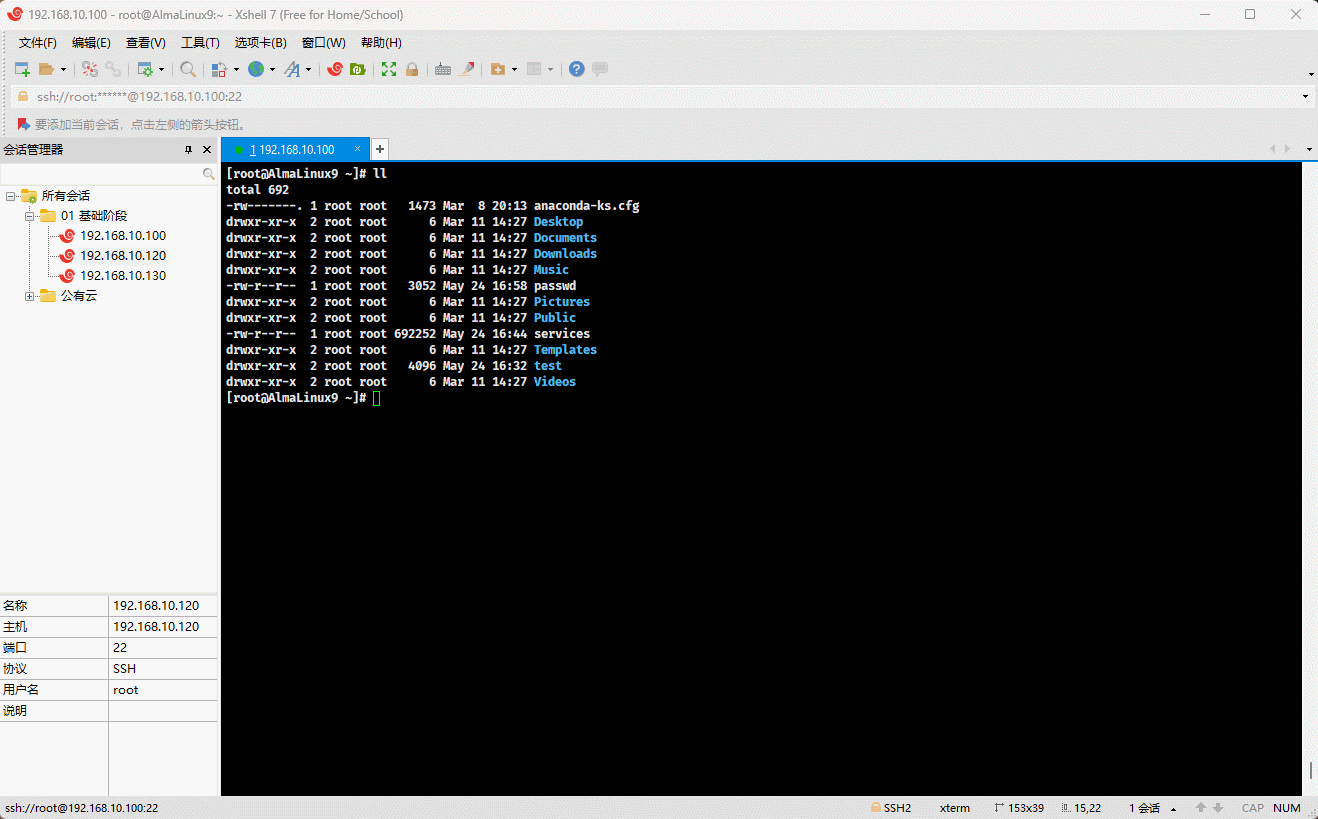
Task: Click the New Session toolbar icon
Action: pos(22,69)
